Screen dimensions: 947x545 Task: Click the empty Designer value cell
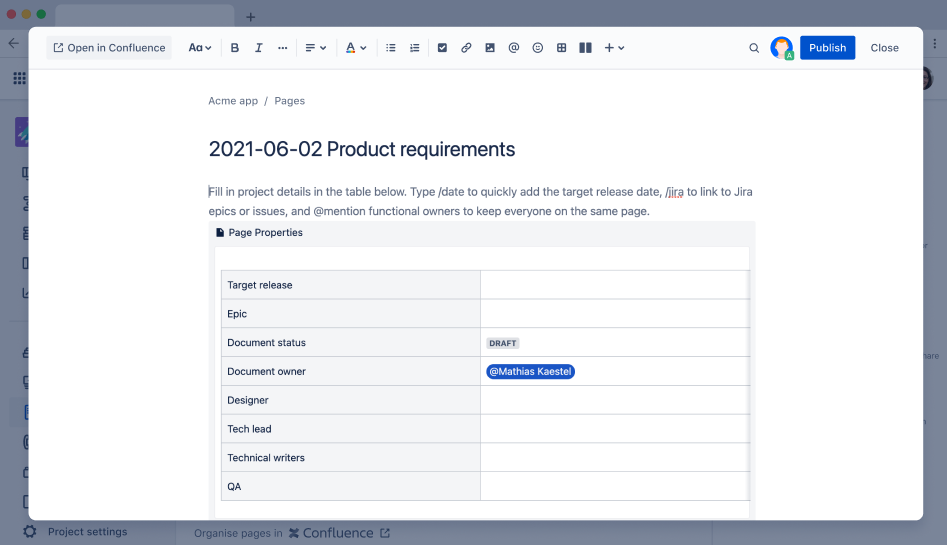615,400
